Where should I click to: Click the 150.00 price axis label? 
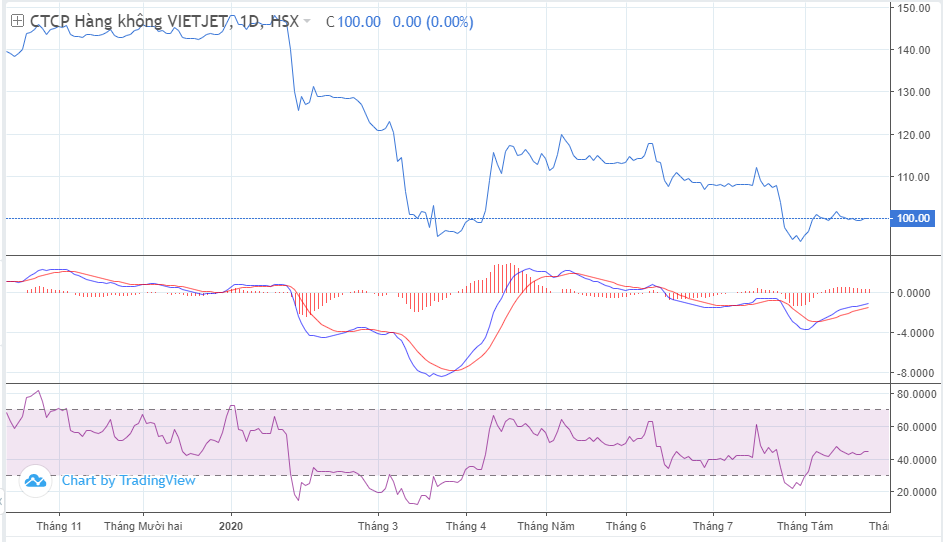pos(914,8)
